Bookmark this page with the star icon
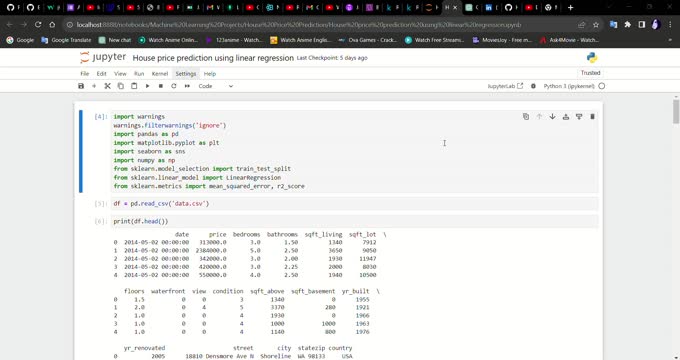The height and width of the screenshot is (360, 680). [596, 25]
